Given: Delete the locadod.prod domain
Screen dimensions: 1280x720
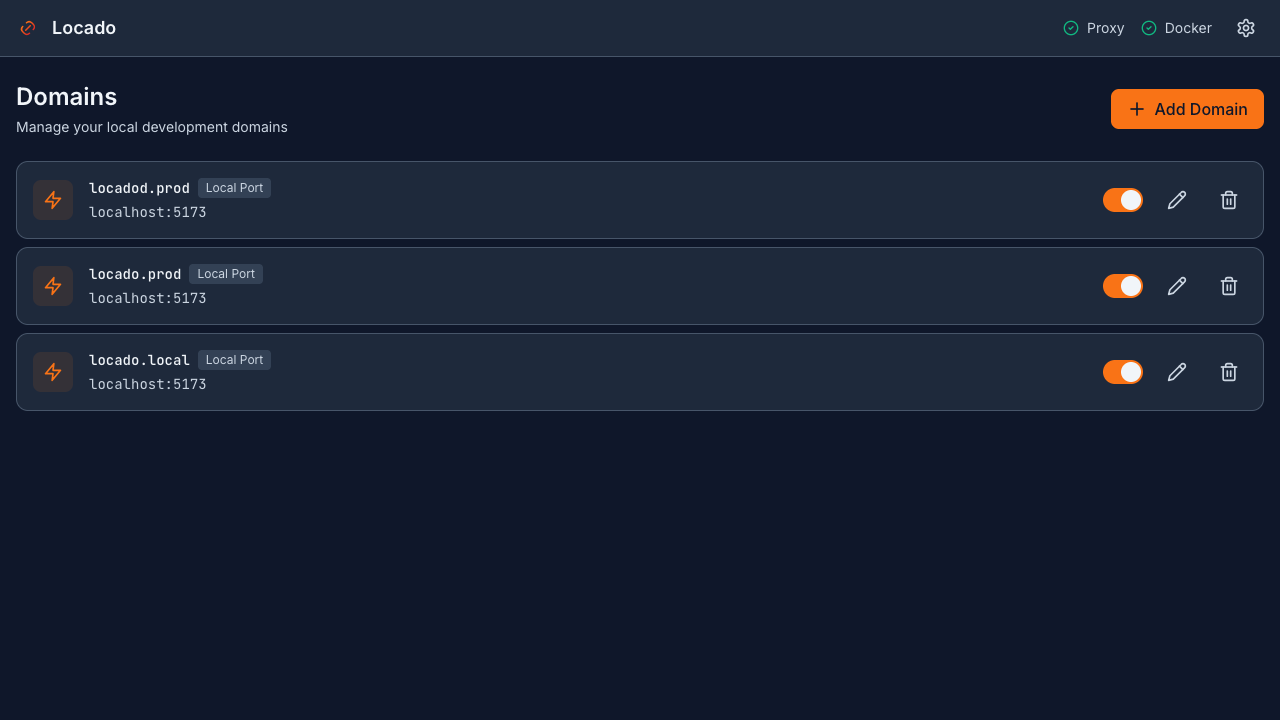Looking at the screenshot, I should point(1229,200).
